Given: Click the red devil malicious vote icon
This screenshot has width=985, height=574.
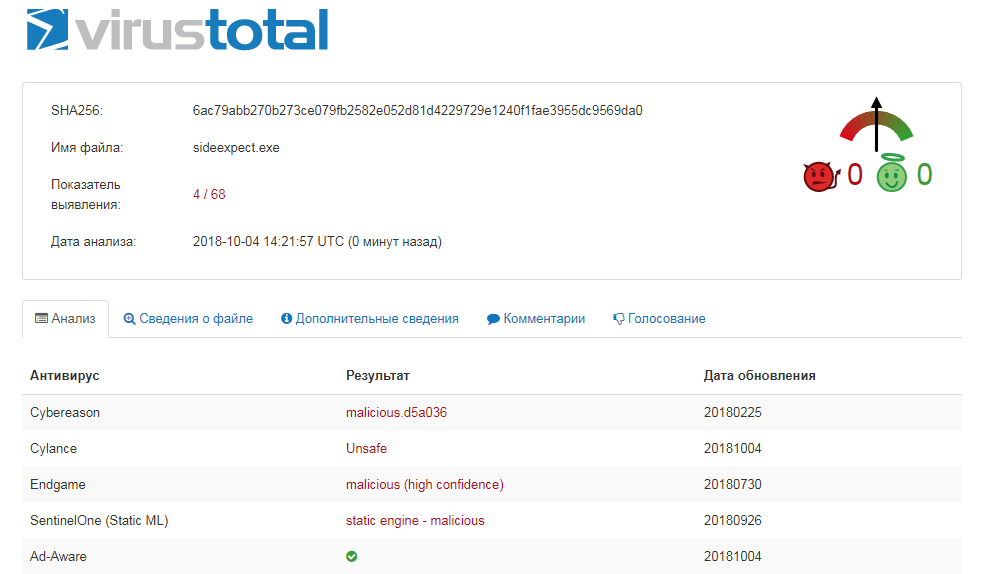Looking at the screenshot, I should [x=821, y=176].
